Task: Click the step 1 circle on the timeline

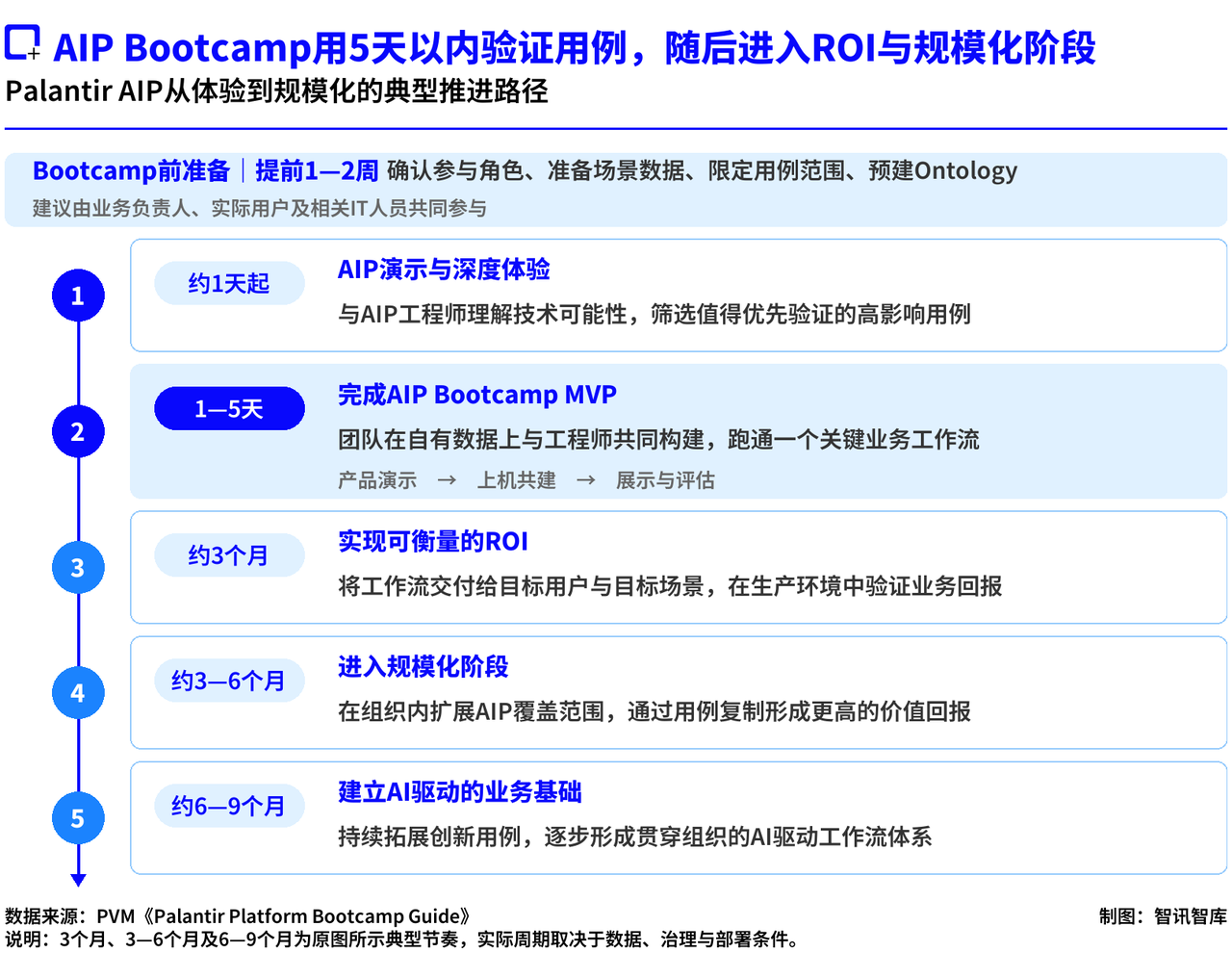Action: pos(78,296)
